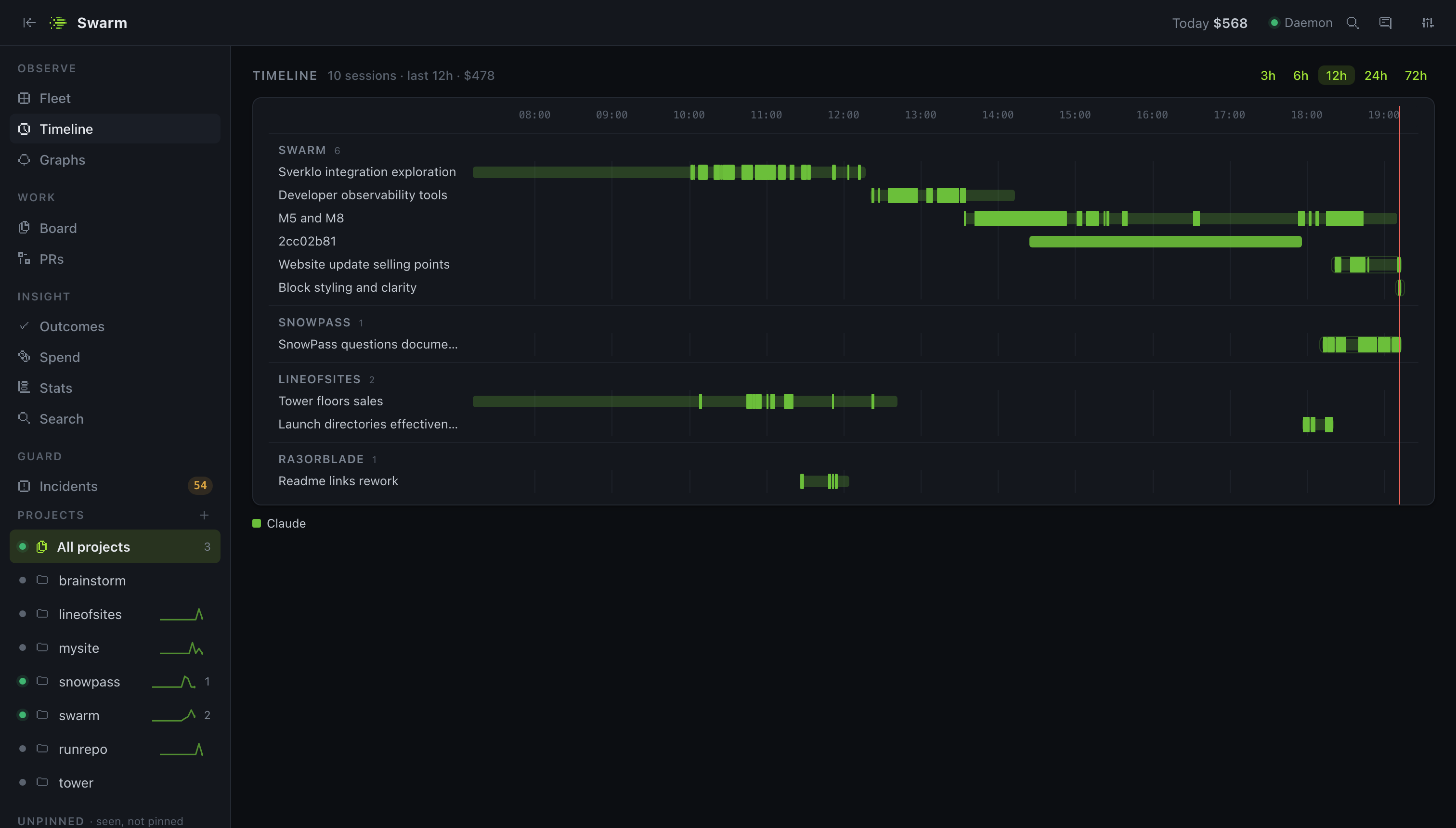Viewport: 1456px width, 828px height.
Task: Open Website update selling points session
Action: (364, 264)
